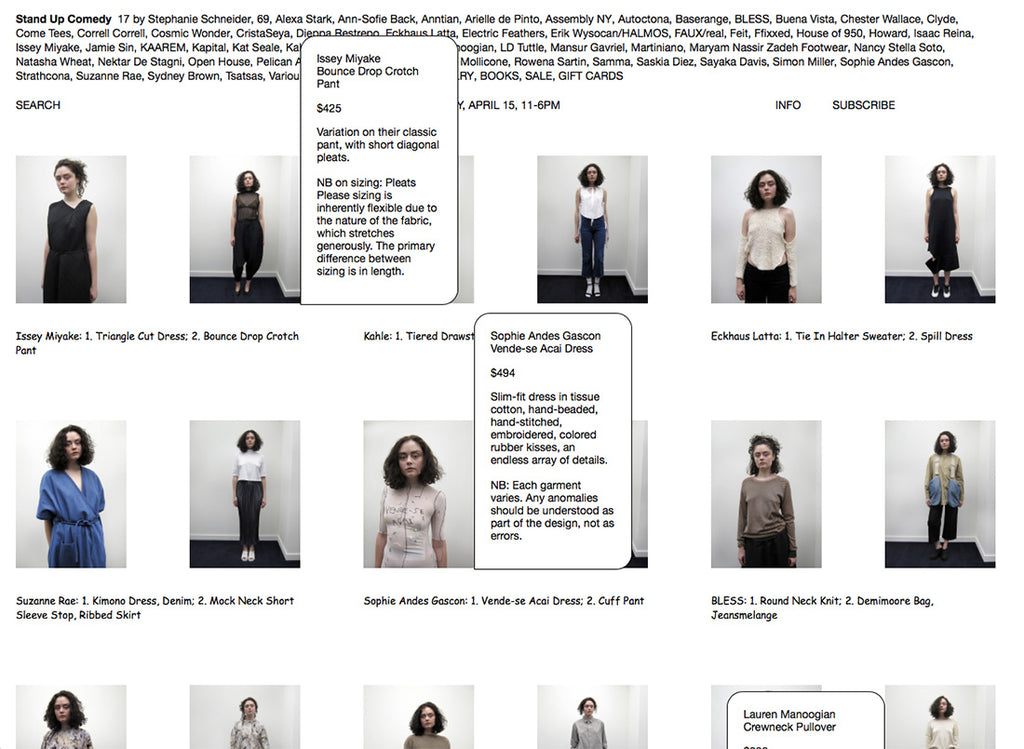Screen dimensions: 1024x749
Task: Click the white top and jeans photo
Action: (592, 229)
